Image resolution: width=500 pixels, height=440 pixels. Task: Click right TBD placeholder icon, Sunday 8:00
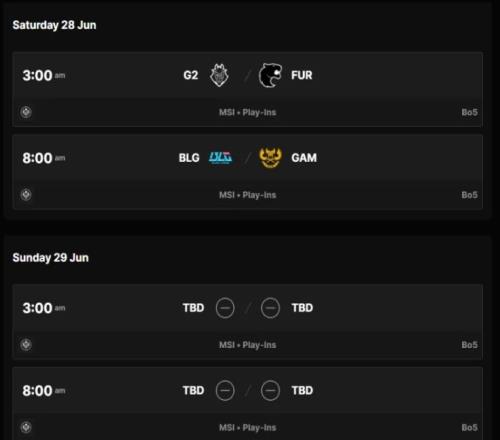coord(270,390)
